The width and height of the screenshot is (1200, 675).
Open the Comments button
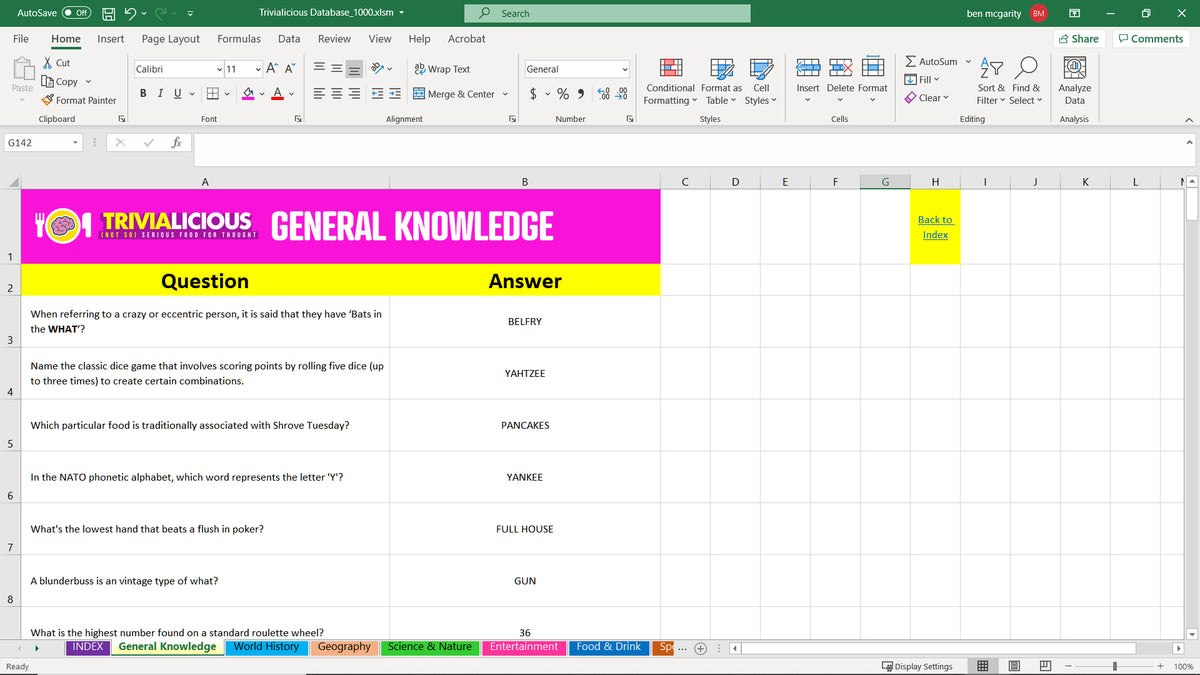[1150, 39]
